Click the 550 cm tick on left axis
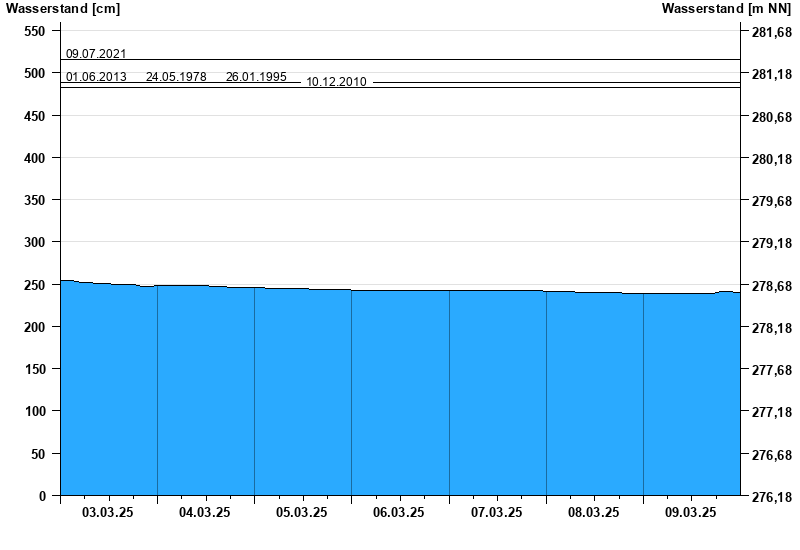This screenshot has width=800, height=550. click(x=35, y=32)
